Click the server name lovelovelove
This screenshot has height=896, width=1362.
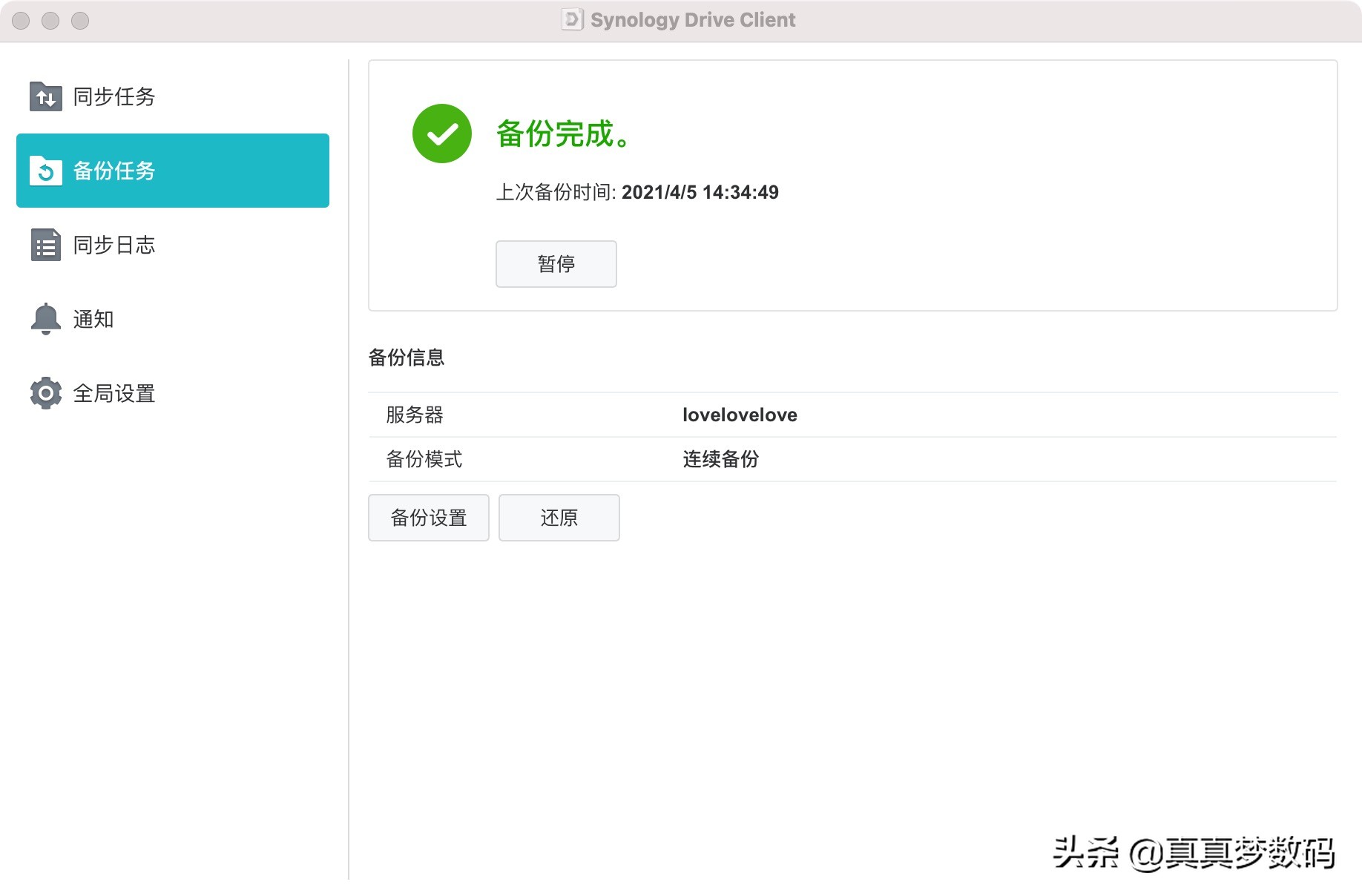[x=740, y=415]
